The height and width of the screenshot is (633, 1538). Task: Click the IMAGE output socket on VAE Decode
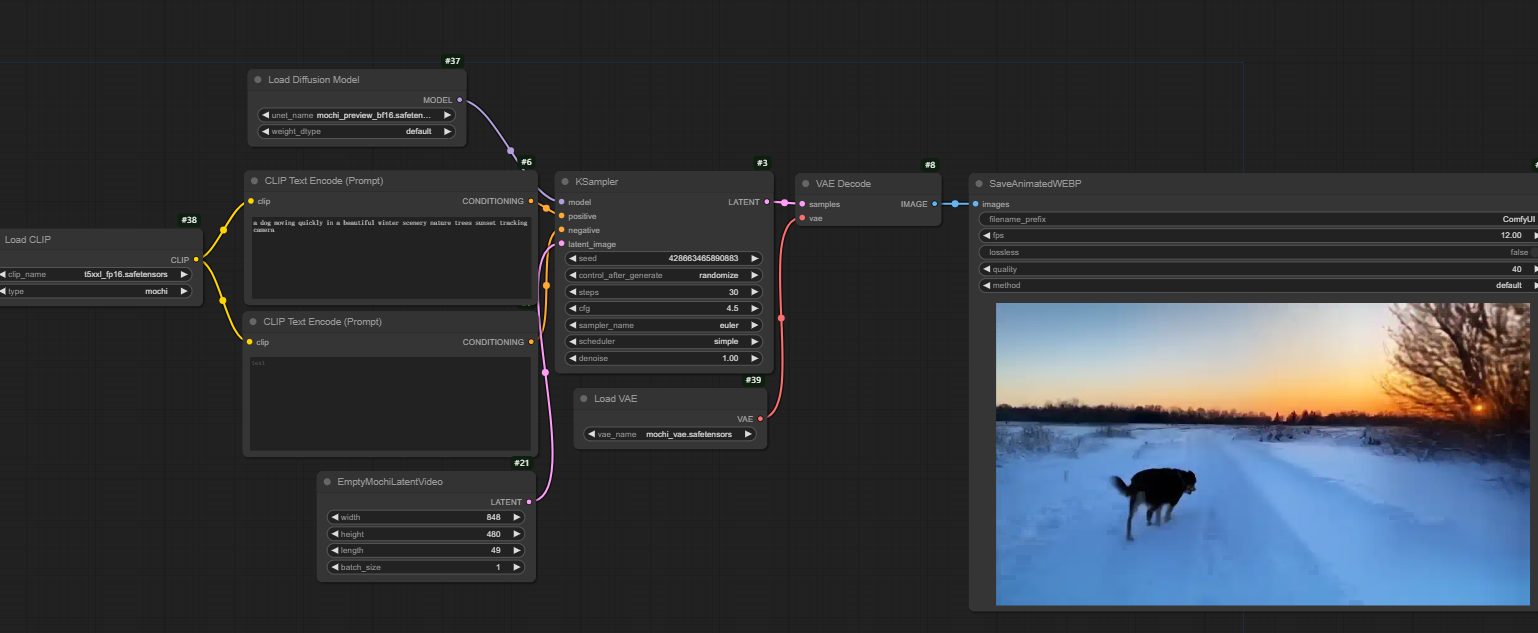(934, 204)
